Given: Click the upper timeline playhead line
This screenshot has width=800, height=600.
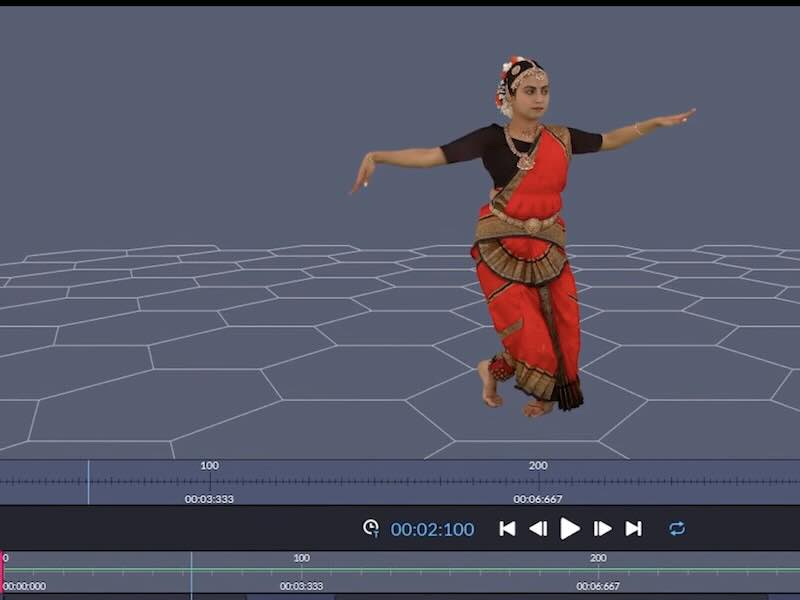Looking at the screenshot, I should tap(88, 481).
